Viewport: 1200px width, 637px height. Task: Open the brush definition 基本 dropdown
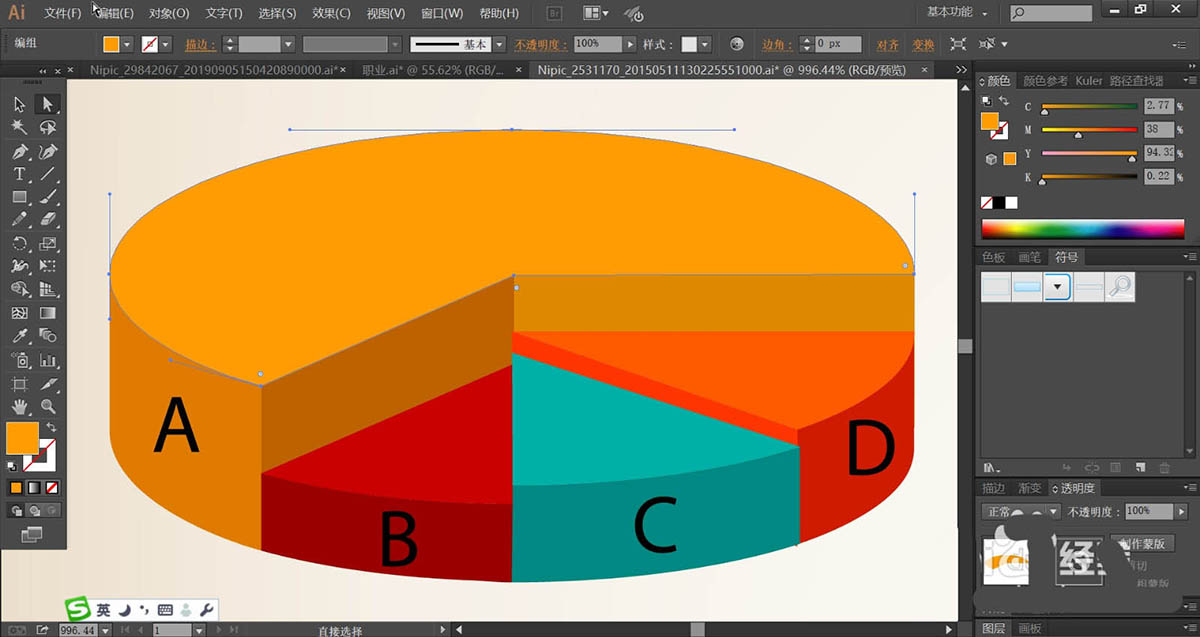tap(500, 44)
